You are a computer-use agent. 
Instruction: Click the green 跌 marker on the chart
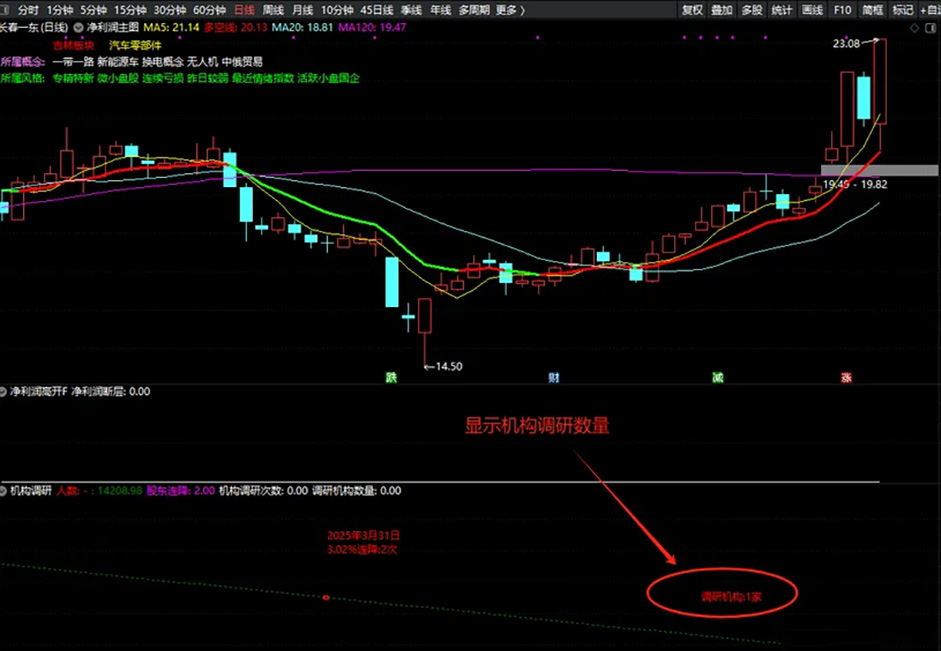pyautogui.click(x=392, y=378)
